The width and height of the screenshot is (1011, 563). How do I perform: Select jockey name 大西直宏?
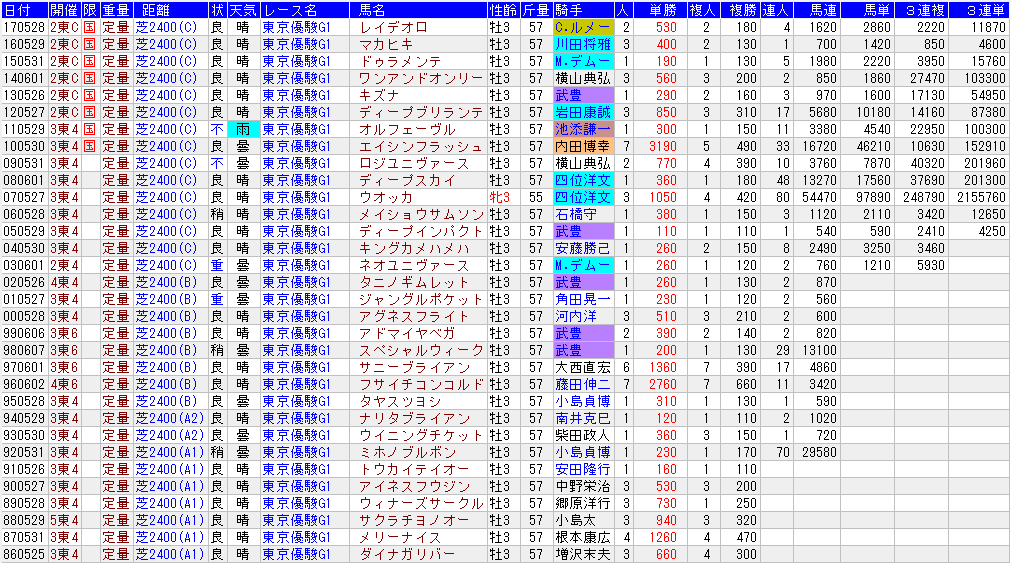[582, 367]
